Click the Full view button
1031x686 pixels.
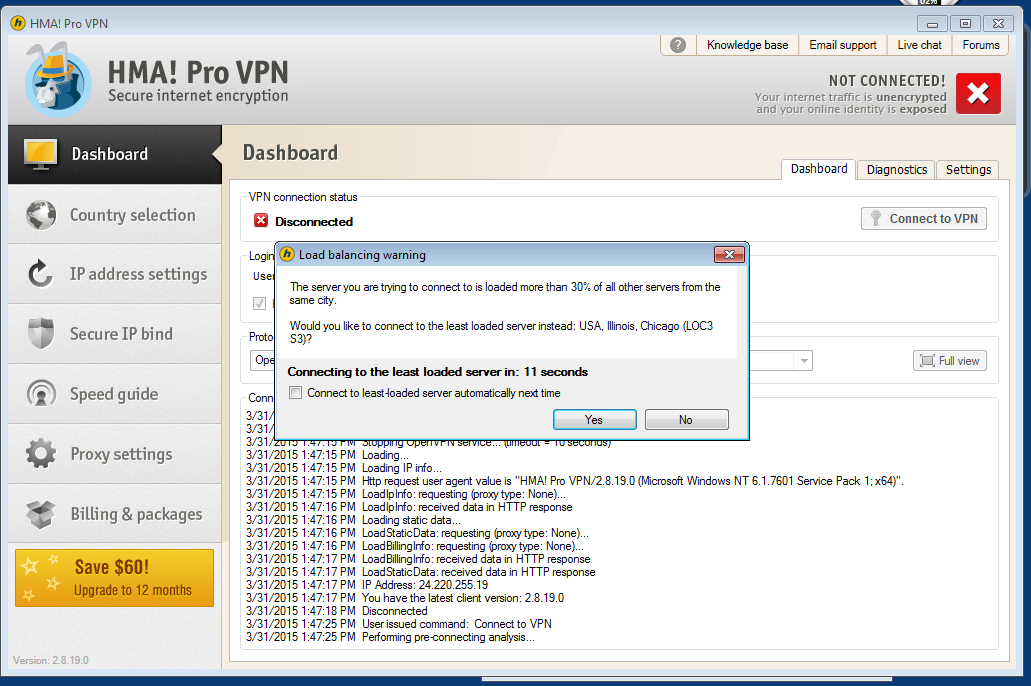point(949,360)
